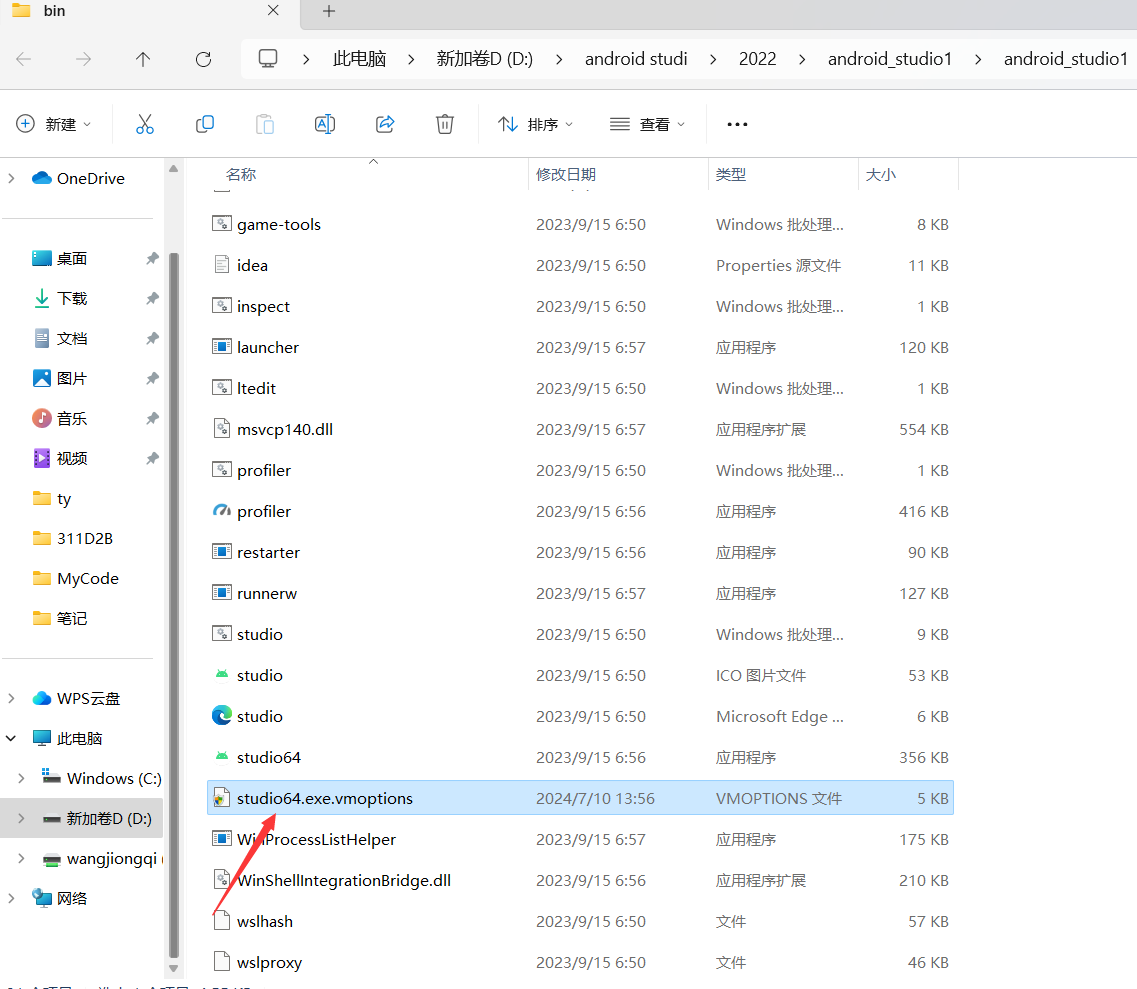Click the Delete trash icon
1137x989 pixels.
tap(445, 124)
